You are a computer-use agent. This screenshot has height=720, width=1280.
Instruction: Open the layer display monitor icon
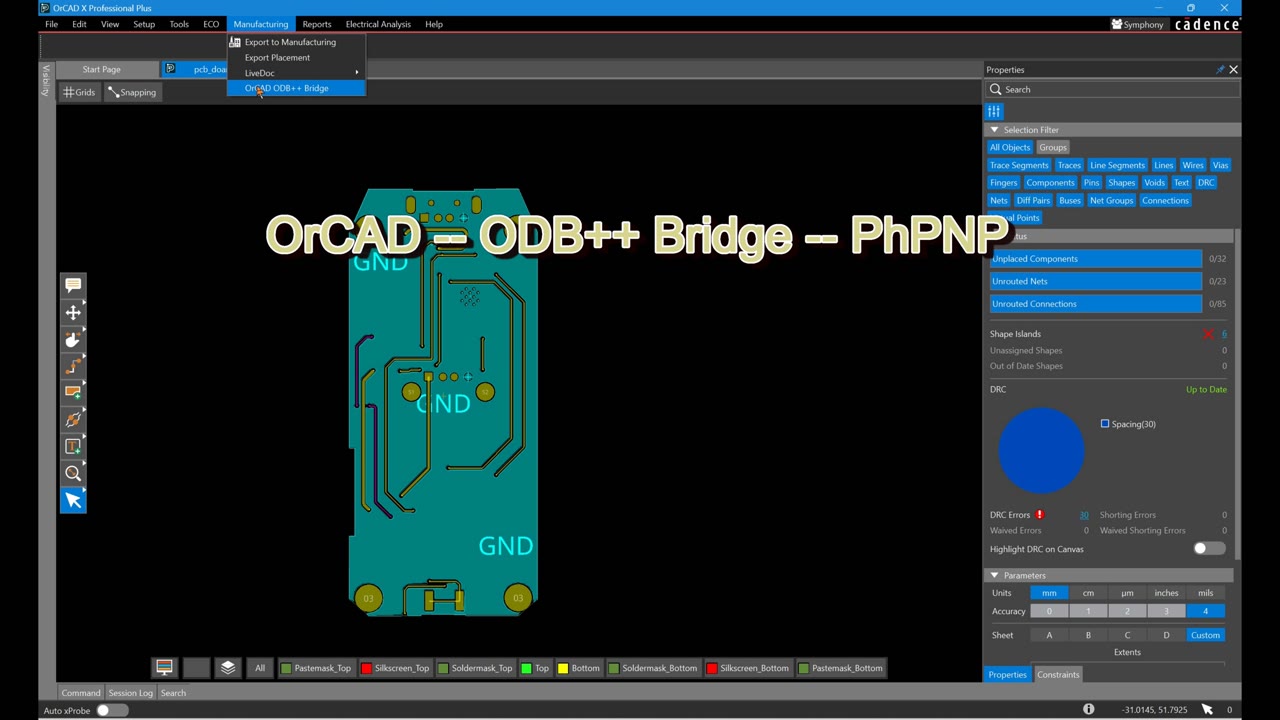tap(165, 668)
